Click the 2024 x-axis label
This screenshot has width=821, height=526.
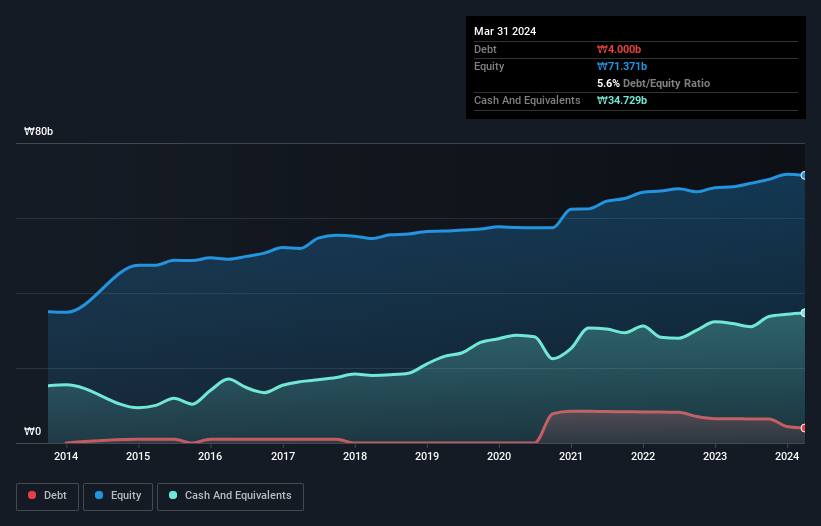tap(787, 456)
